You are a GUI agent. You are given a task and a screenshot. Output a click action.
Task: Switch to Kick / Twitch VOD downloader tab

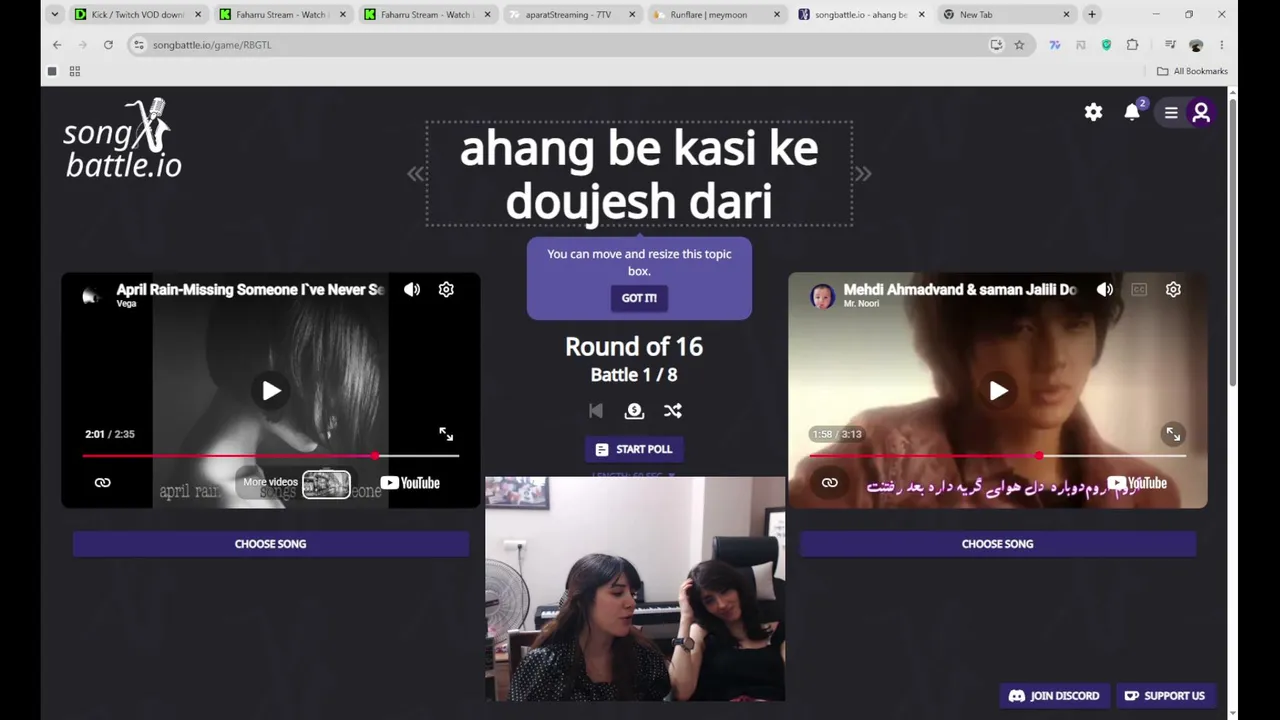click(139, 15)
